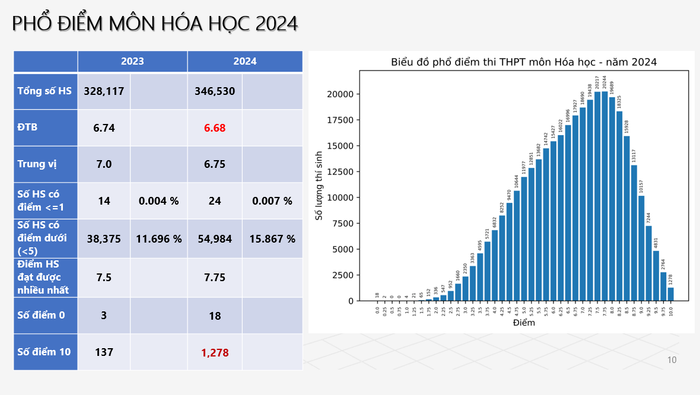Click the Điểm x-axis label
This screenshot has width=700, height=395.
tap(524, 323)
